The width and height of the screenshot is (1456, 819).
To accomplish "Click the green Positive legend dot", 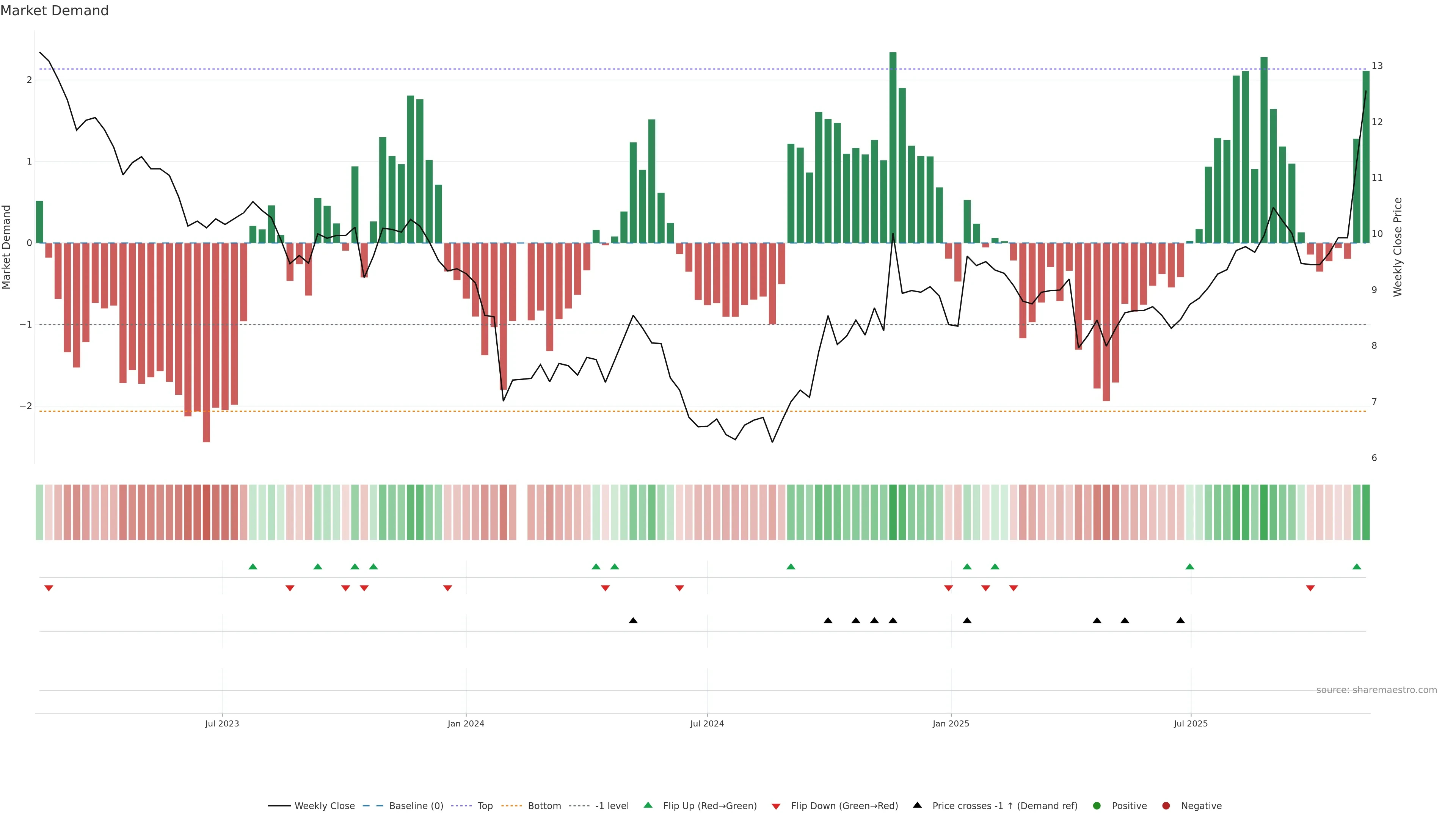I will pyautogui.click(x=1097, y=806).
